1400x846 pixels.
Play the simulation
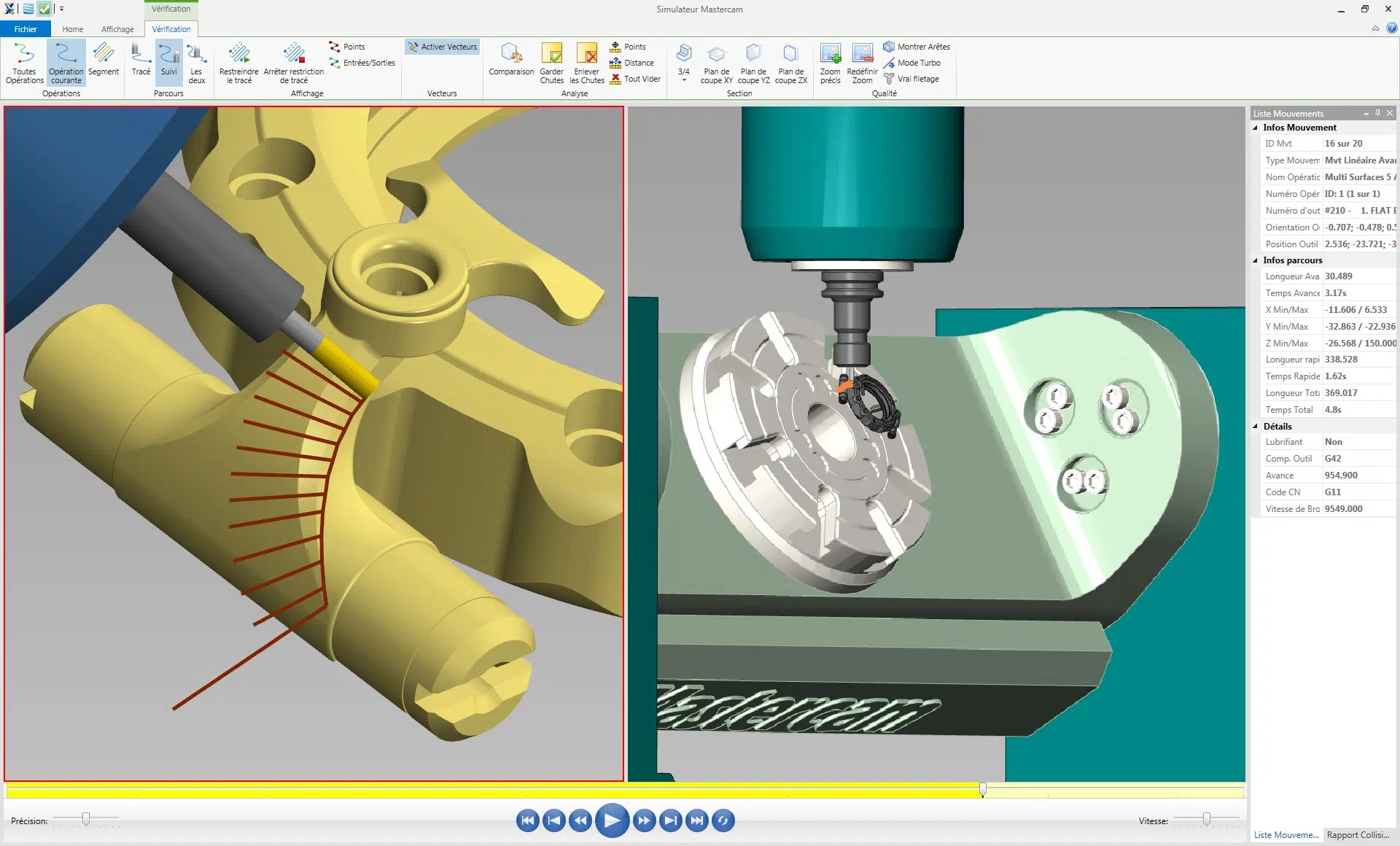pyautogui.click(x=612, y=820)
